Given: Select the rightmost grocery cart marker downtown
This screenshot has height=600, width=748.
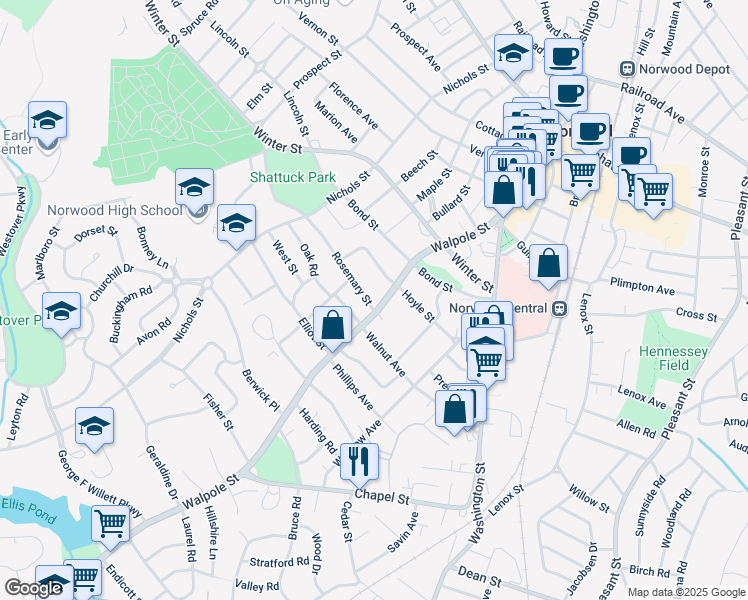Looking at the screenshot, I should (654, 193).
